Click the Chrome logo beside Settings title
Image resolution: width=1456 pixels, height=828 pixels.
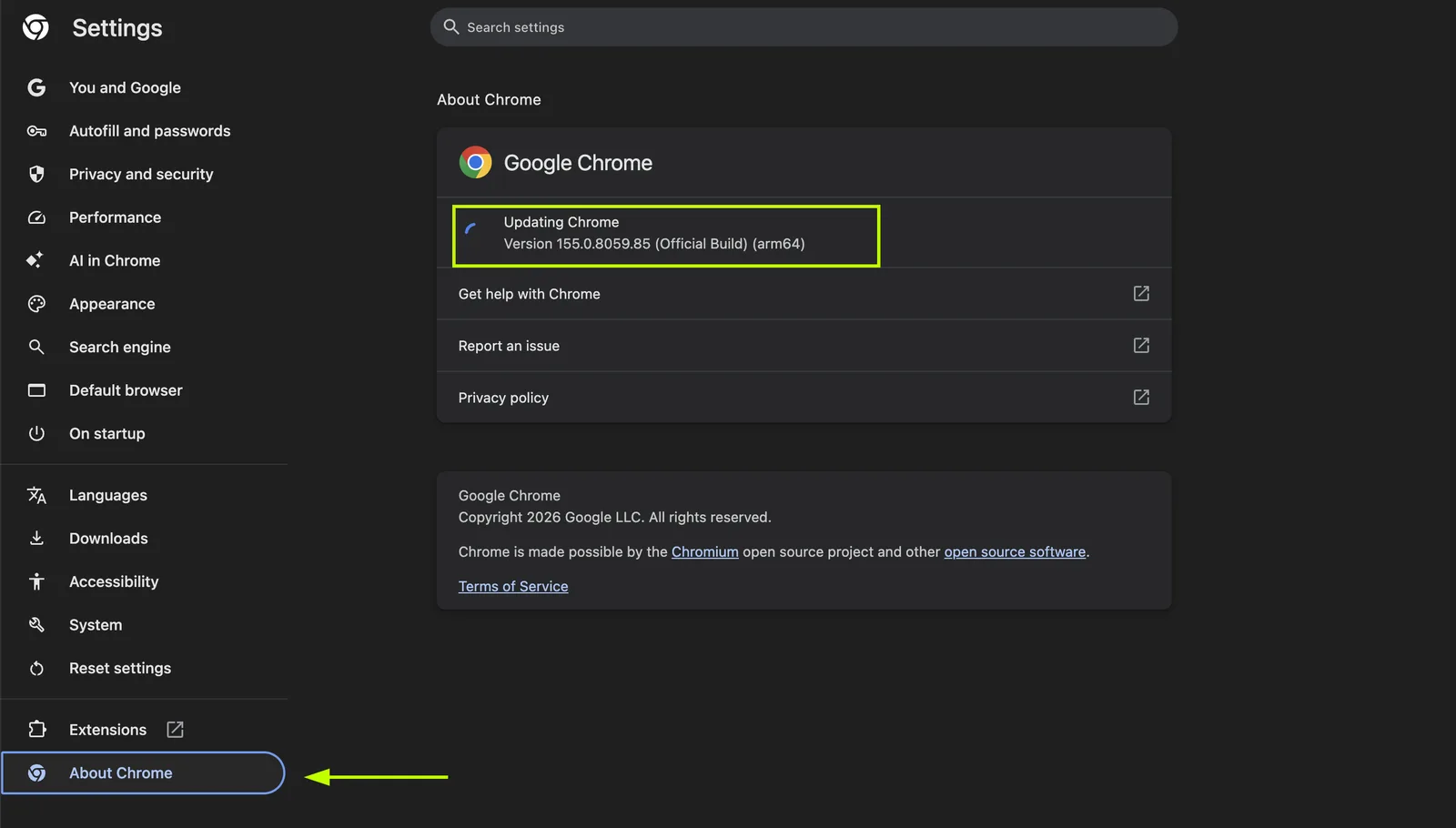click(x=35, y=27)
